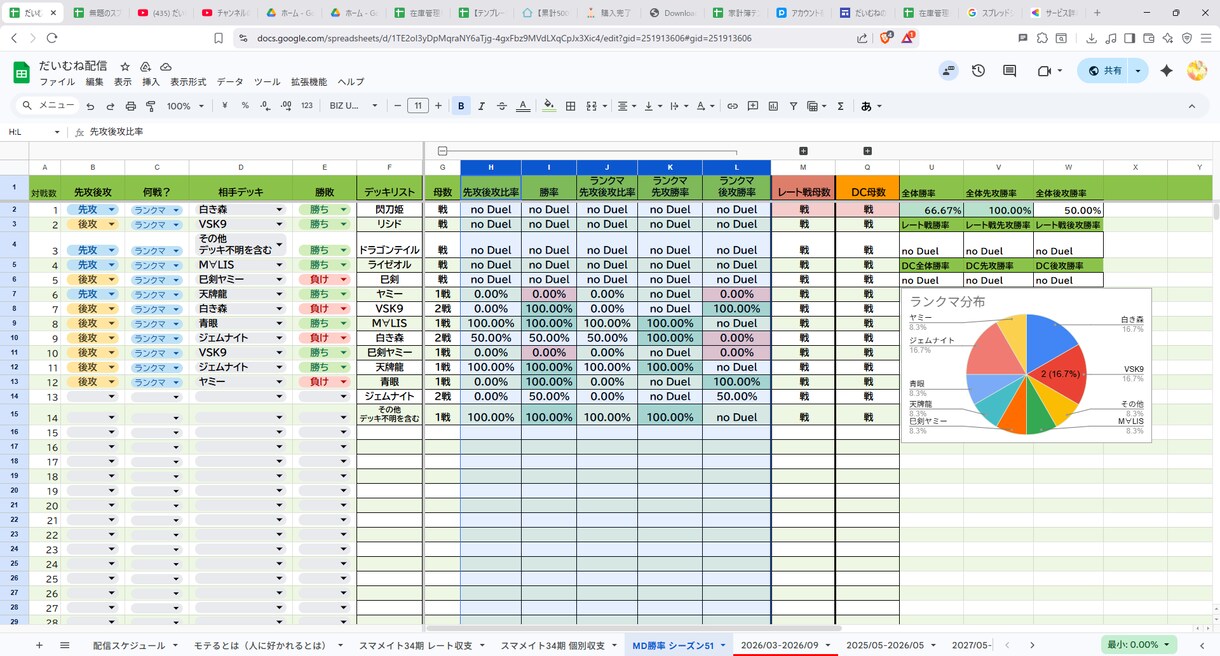Click the formula bar containing 先攻後攻比率
The image size is (1220, 656).
pyautogui.click(x=650, y=131)
